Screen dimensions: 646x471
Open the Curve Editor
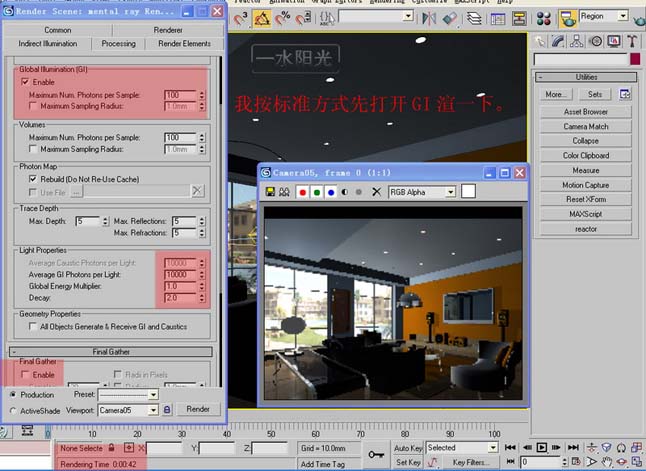(x=498, y=19)
